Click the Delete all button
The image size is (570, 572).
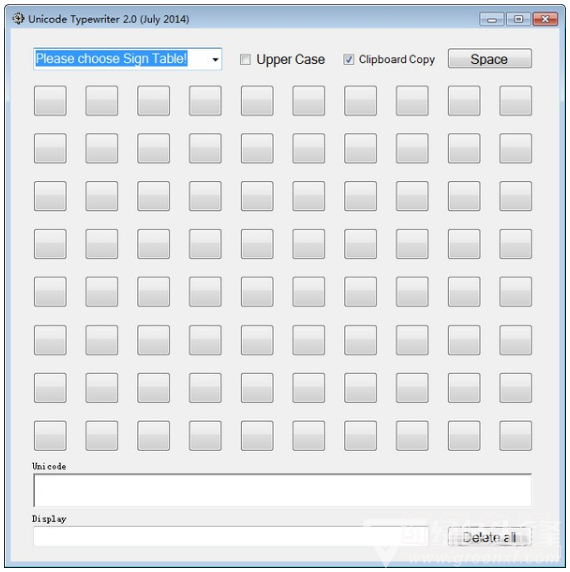[490, 537]
